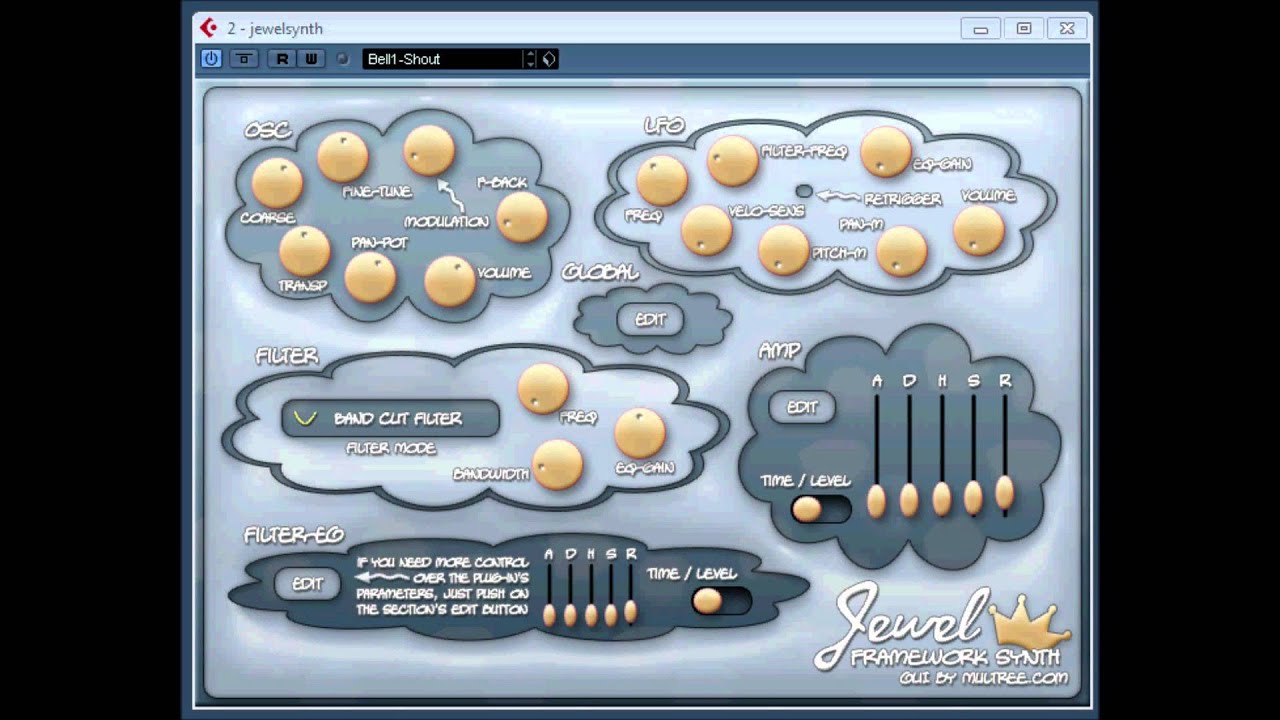This screenshot has width=1280, height=720.
Task: Click the '2 - jewelsynth' window title
Action: [274, 28]
